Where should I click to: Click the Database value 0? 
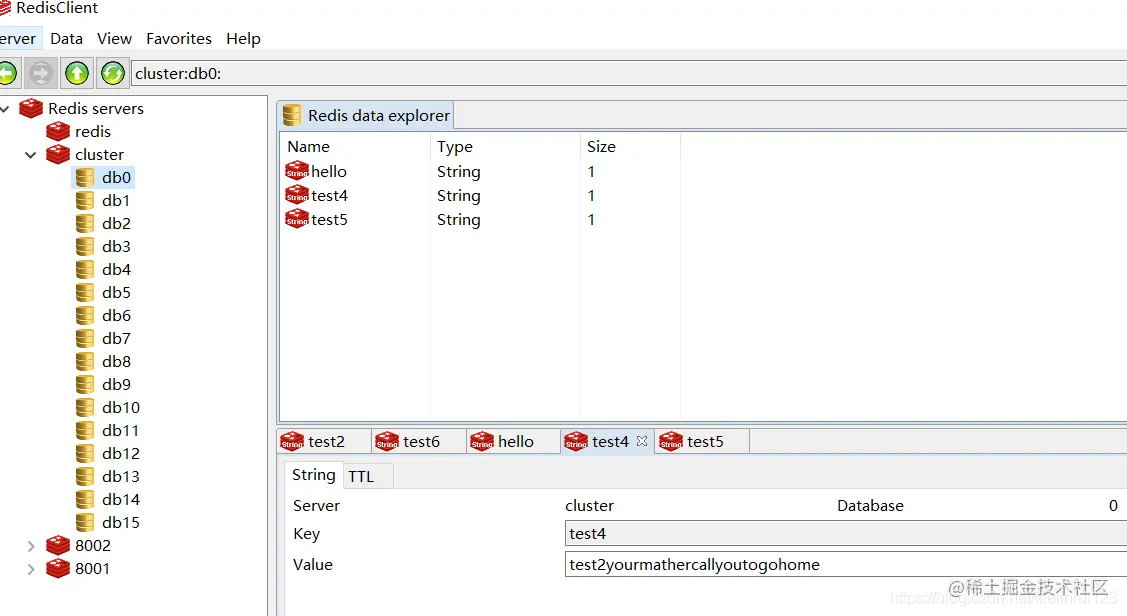(1113, 506)
